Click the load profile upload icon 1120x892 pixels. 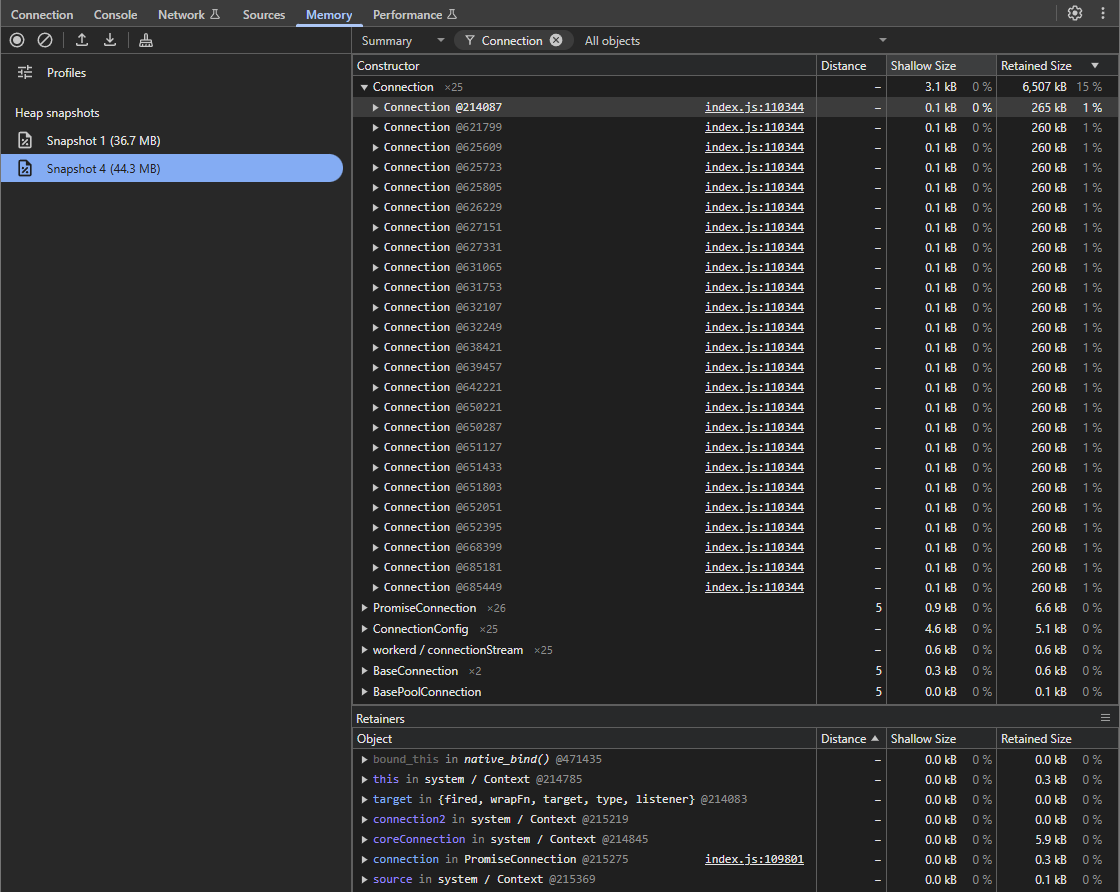[82, 40]
